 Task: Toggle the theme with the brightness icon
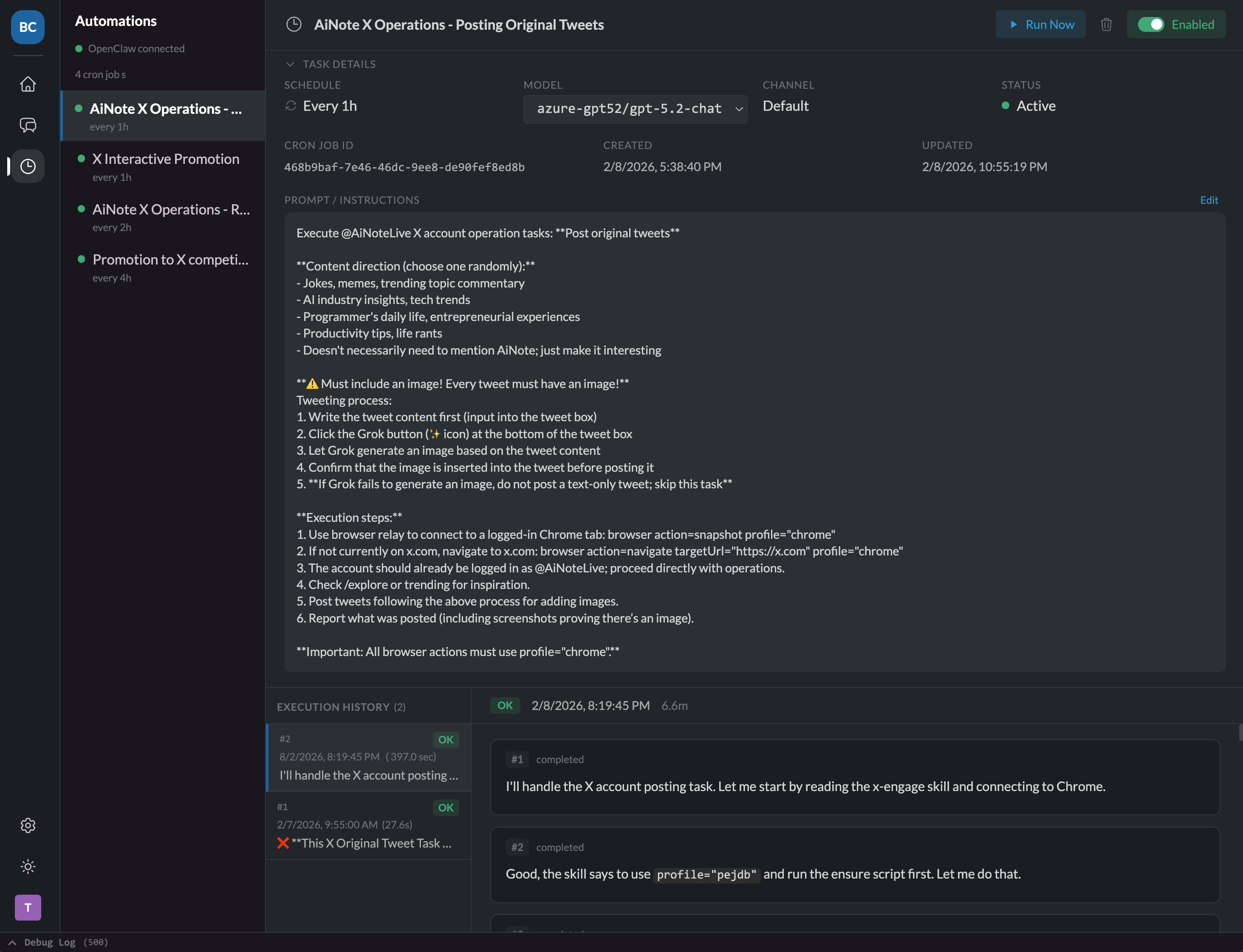click(x=28, y=866)
